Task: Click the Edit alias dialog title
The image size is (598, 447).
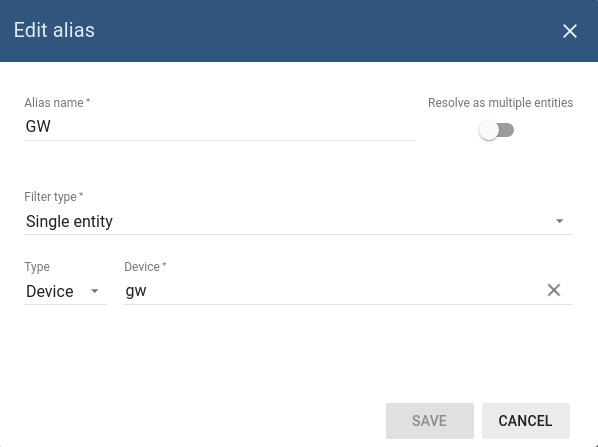Action: pyautogui.click(x=54, y=30)
